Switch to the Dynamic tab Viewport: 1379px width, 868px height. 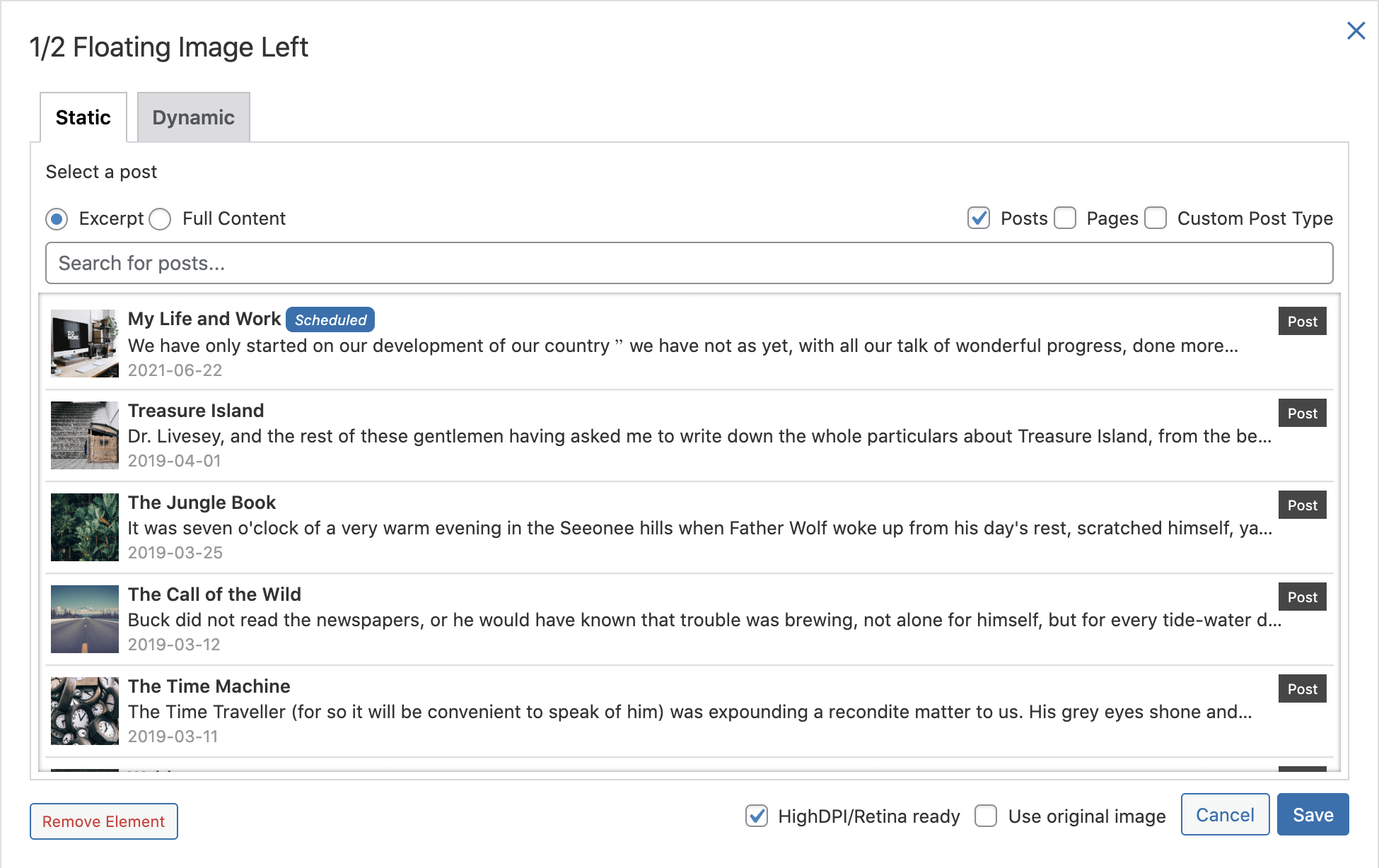pyautogui.click(x=193, y=117)
